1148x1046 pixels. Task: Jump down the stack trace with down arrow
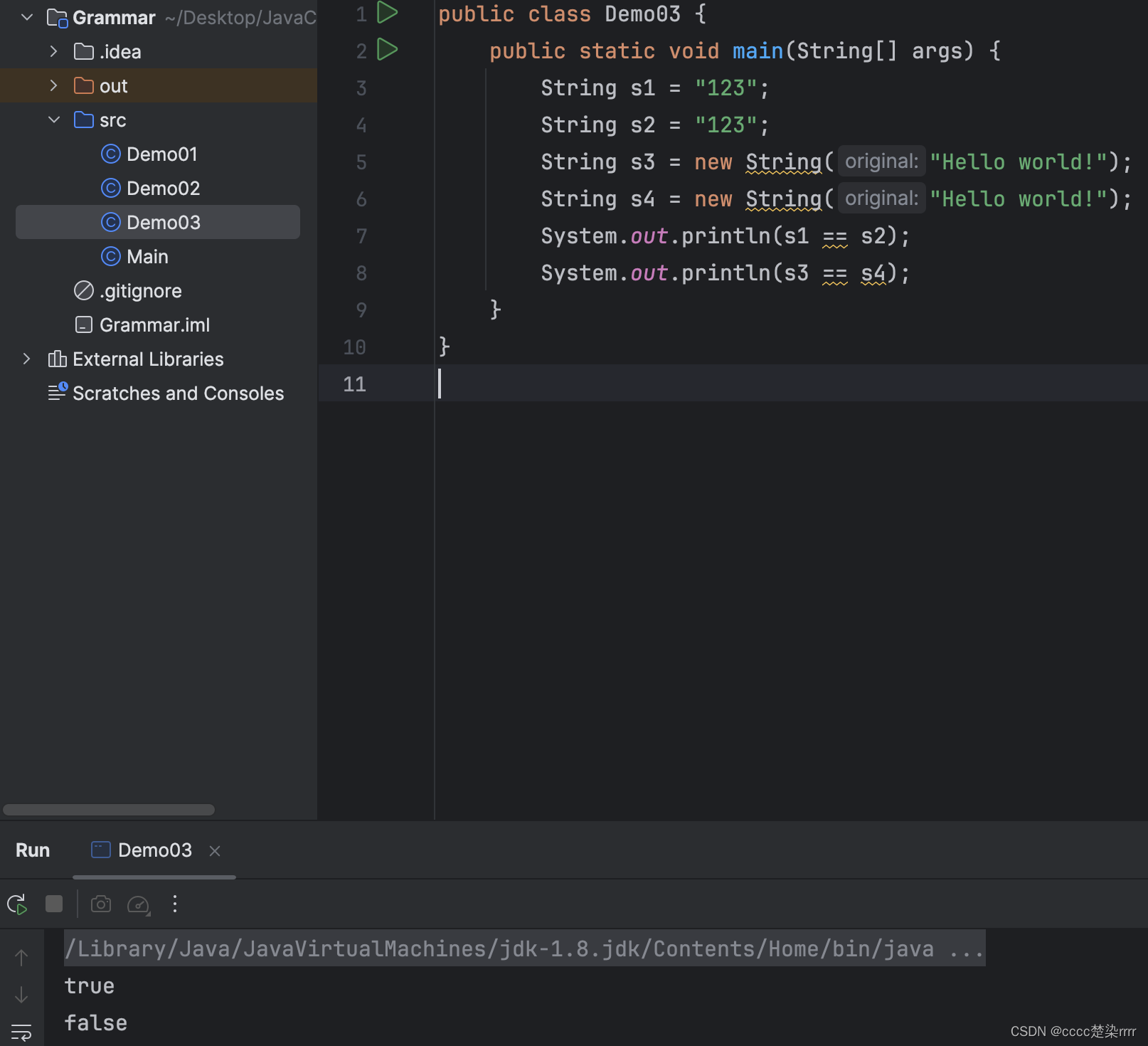21,995
